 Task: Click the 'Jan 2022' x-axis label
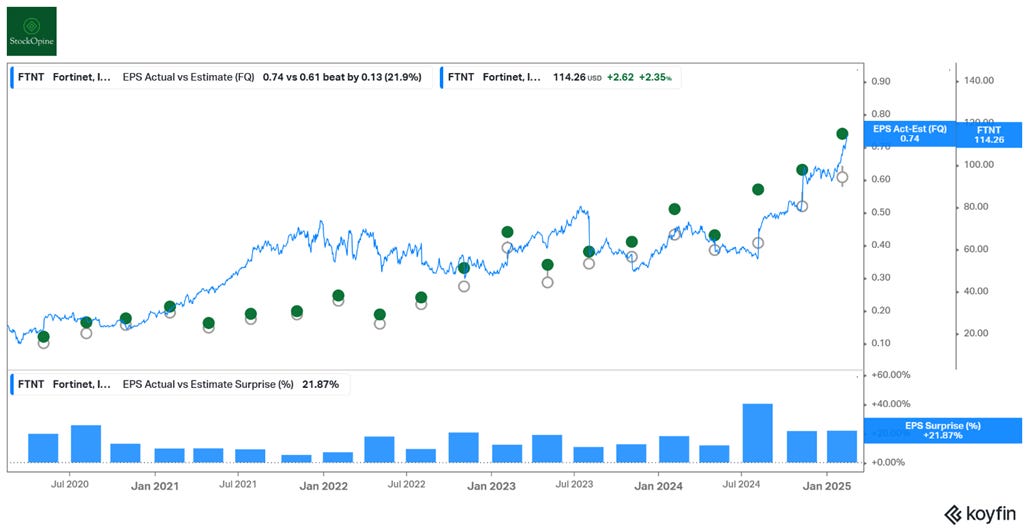[322, 486]
